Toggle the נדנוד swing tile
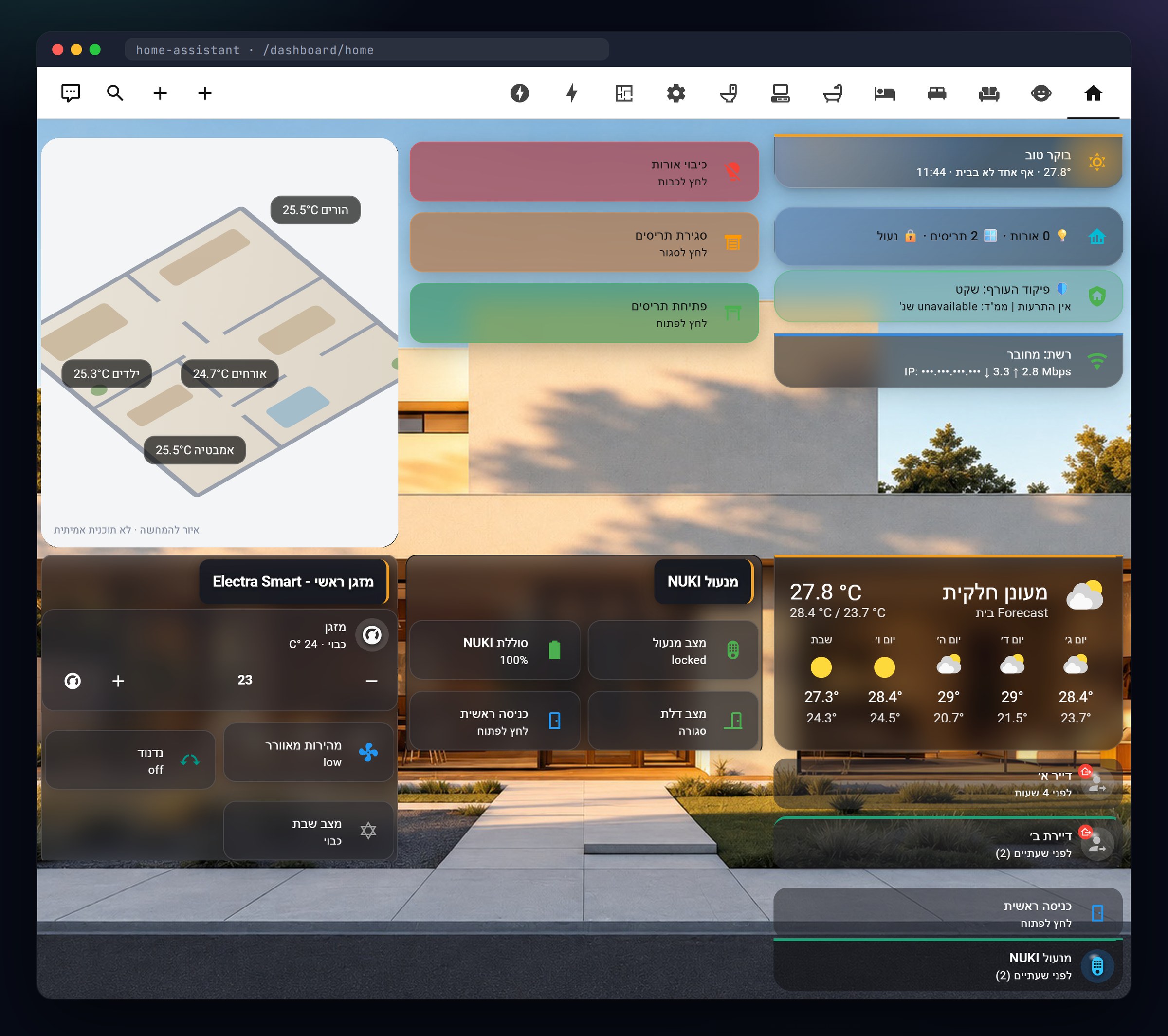This screenshot has width=1168, height=1036. 130,760
